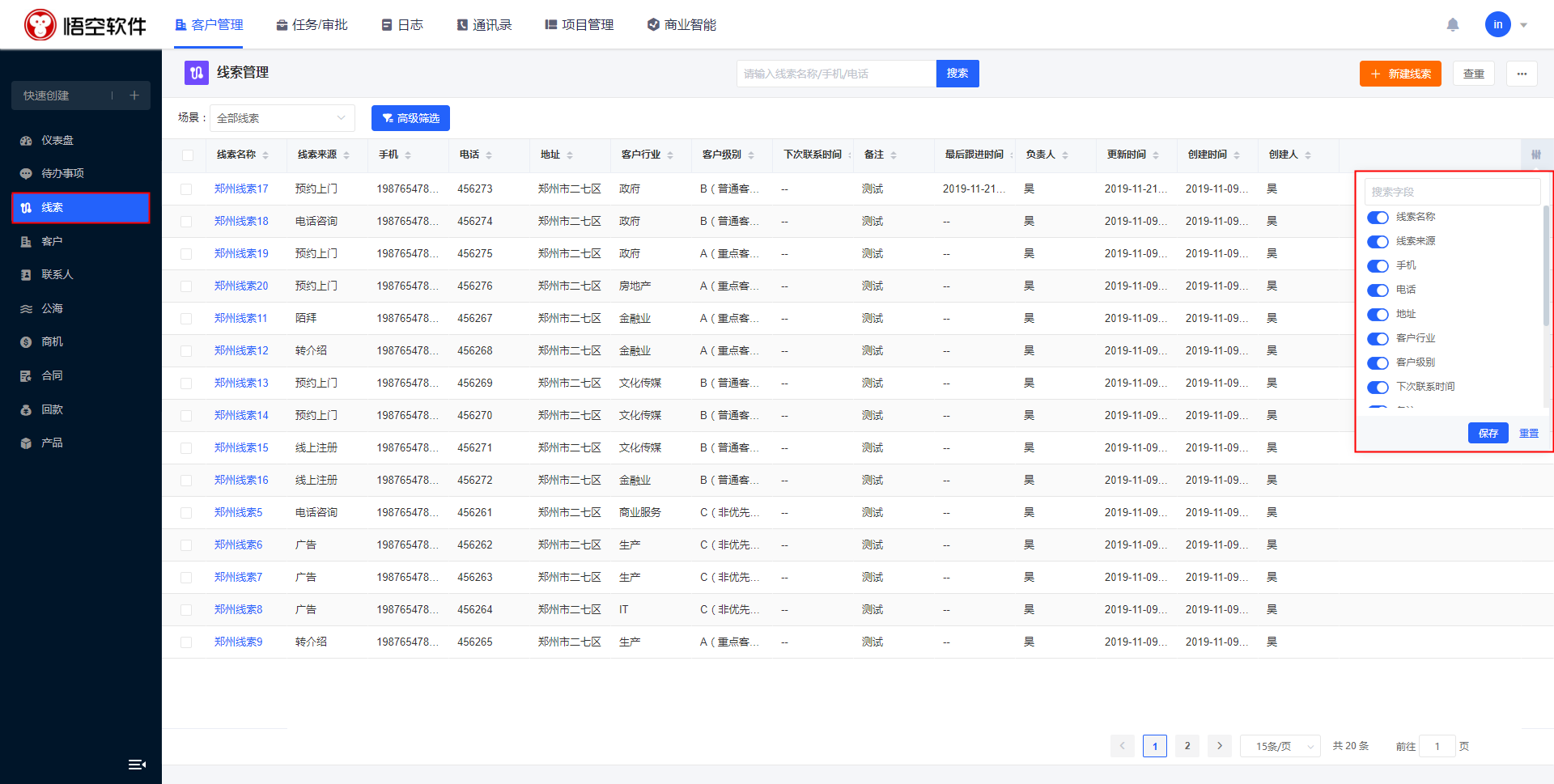Viewport: 1554px width, 784px height.
Task: Open the Dashboard (仪表盘) sidebar icon
Action: (x=26, y=141)
